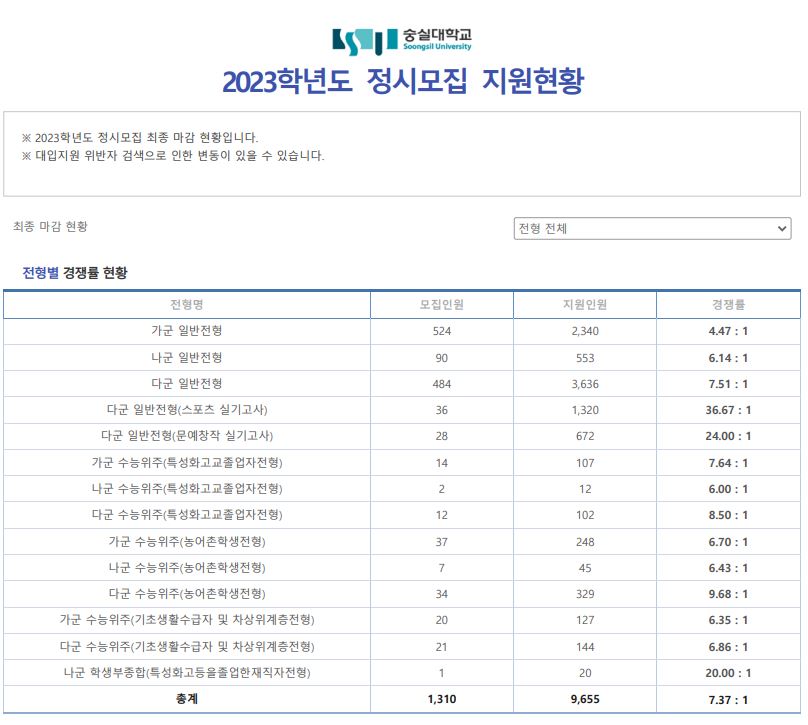Click total applicants 9,655
Screen dimensions: 808x725
(585, 699)
